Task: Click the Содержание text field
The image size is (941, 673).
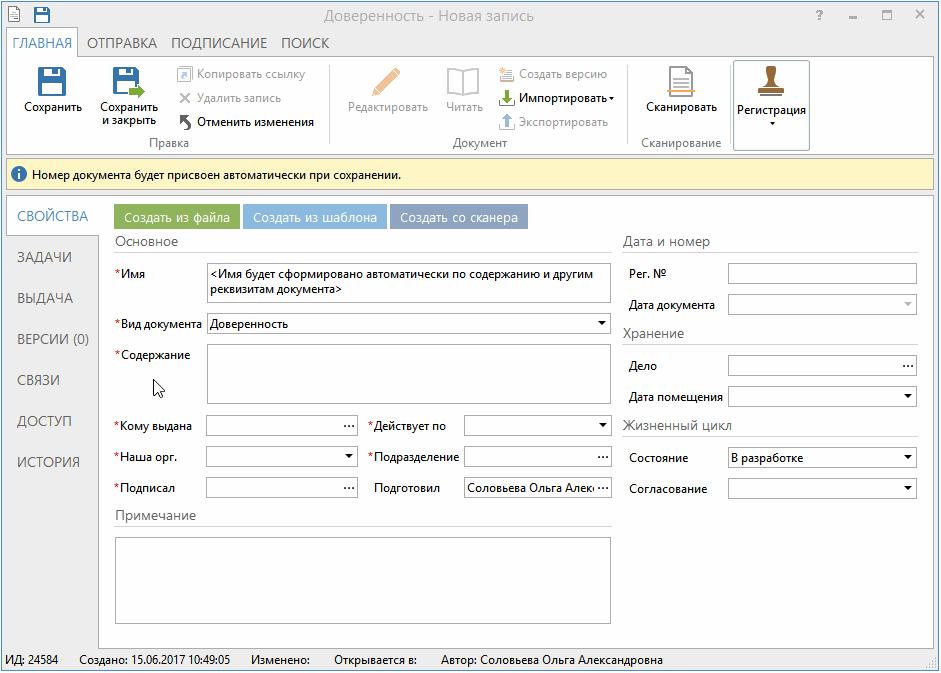Action: (x=408, y=373)
